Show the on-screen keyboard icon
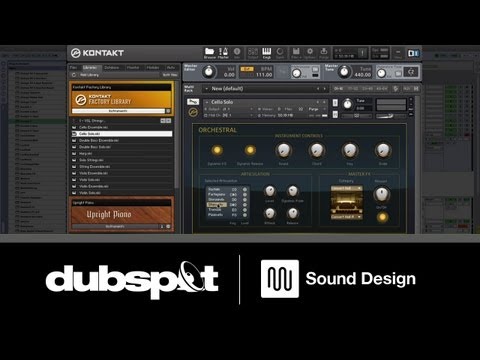 coord(266,52)
